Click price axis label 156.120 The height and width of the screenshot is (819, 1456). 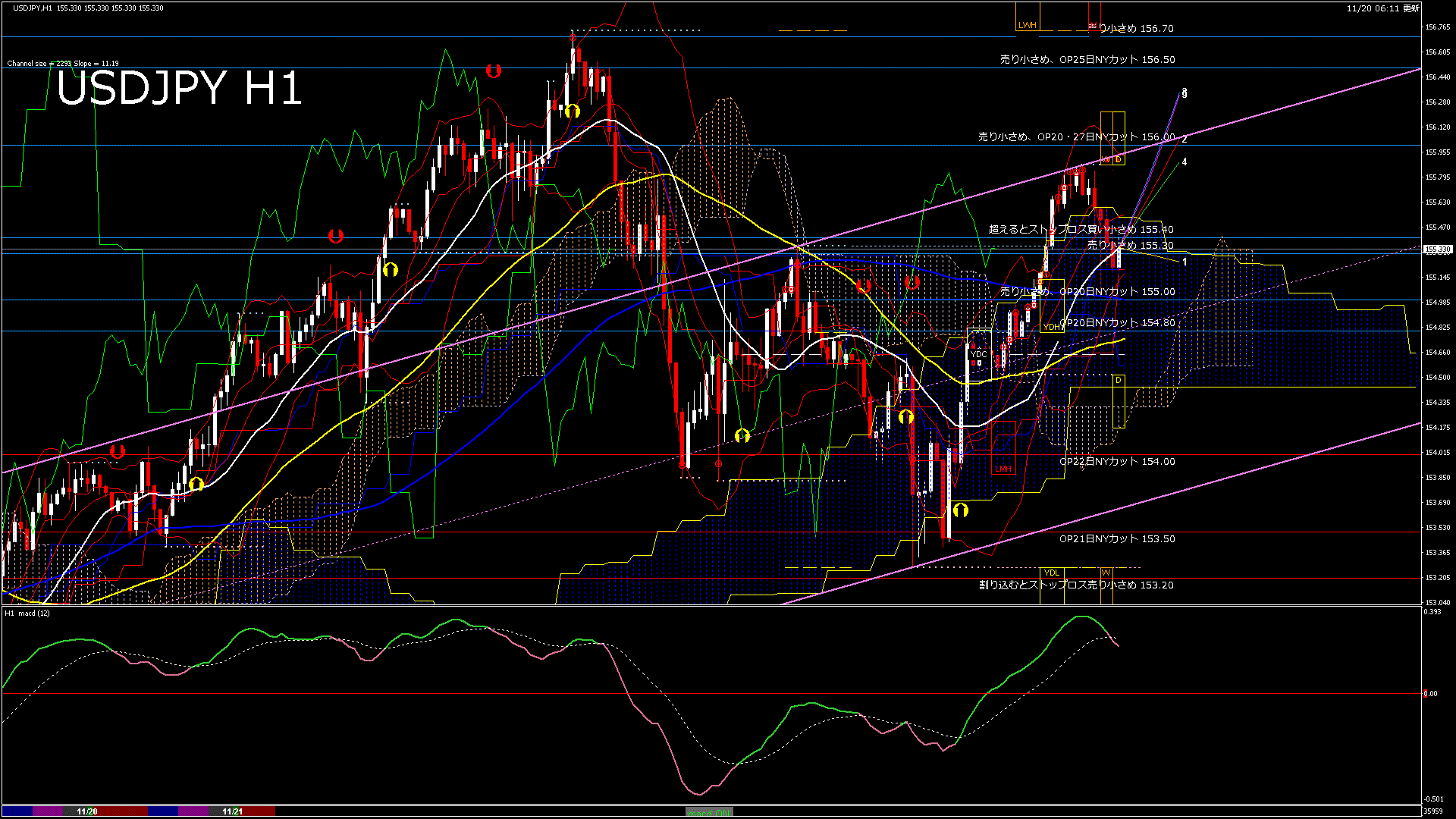pyautogui.click(x=1438, y=127)
